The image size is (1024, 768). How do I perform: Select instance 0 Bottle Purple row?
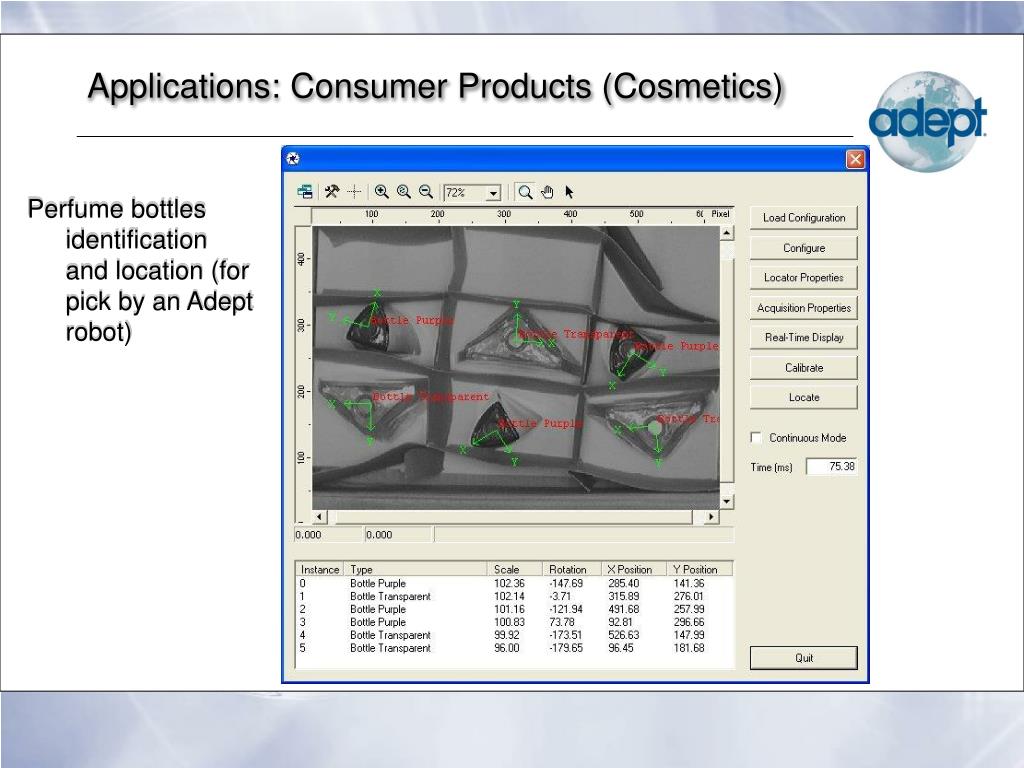pos(514,583)
